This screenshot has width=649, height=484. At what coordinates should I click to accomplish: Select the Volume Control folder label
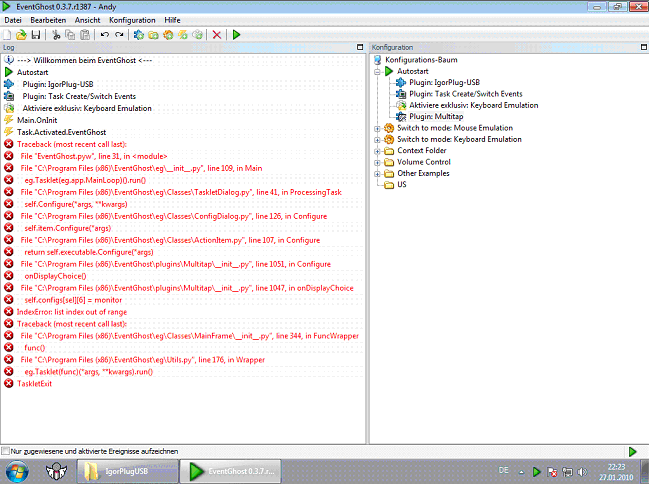tap(424, 162)
